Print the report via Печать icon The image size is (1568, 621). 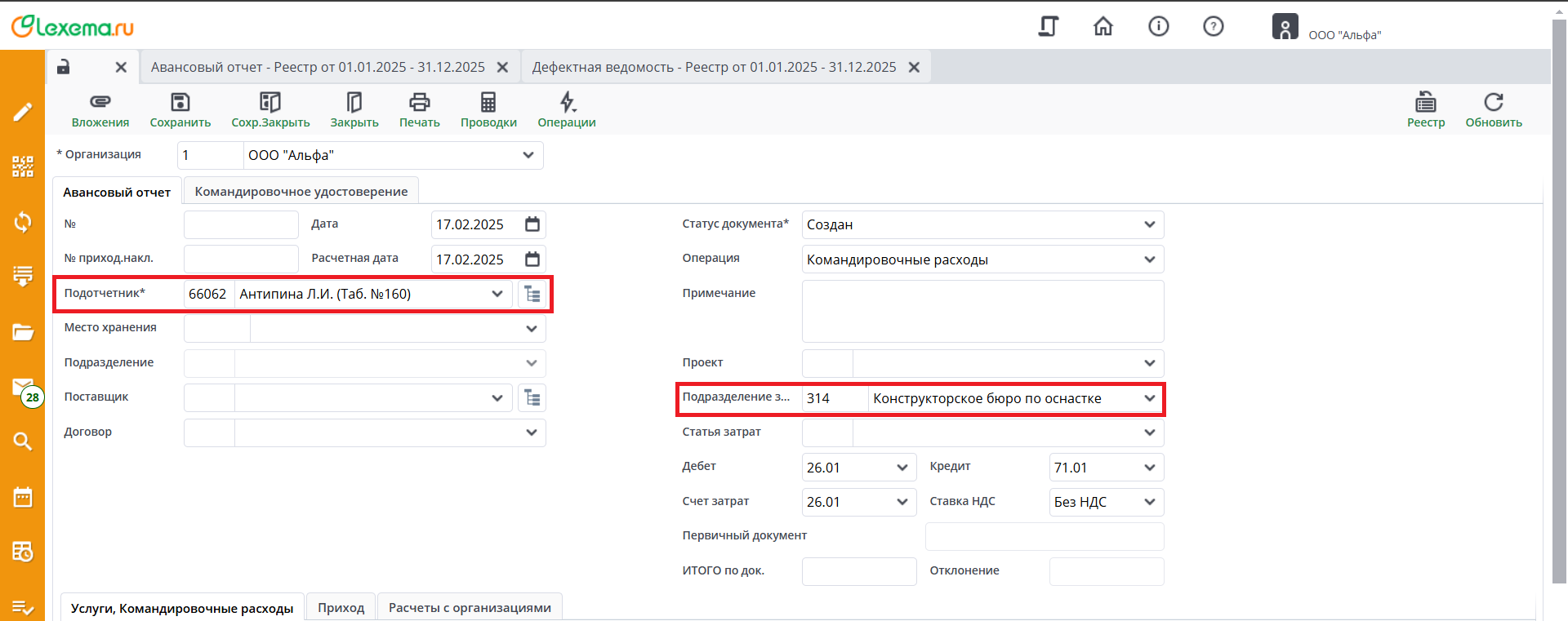tap(419, 102)
